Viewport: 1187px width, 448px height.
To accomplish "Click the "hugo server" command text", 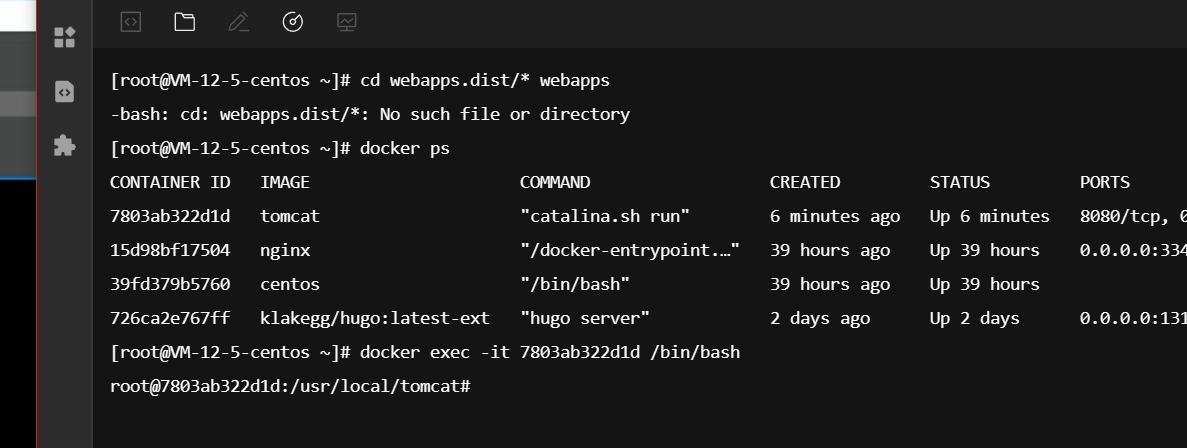I will click(585, 319).
